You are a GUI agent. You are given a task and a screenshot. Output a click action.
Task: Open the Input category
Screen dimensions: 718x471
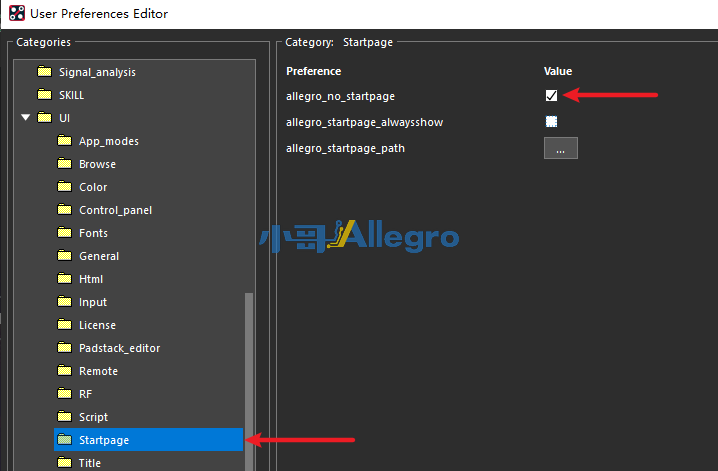pos(93,303)
